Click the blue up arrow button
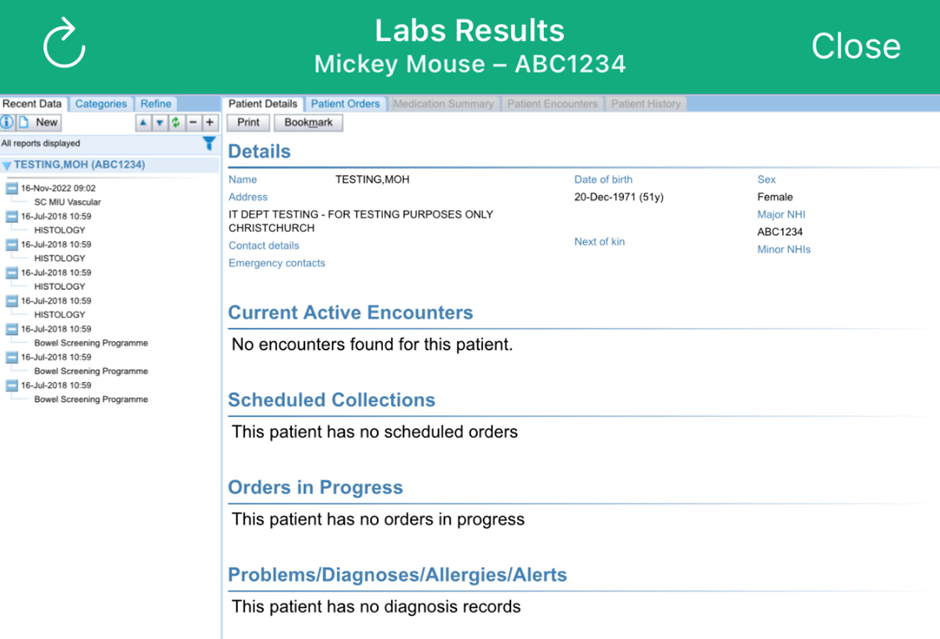This screenshot has height=639, width=940. 143,123
